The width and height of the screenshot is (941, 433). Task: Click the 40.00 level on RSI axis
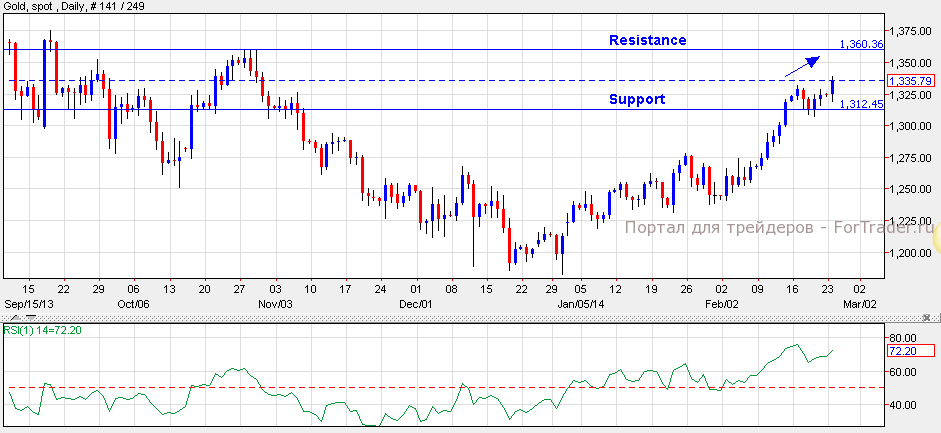coord(902,405)
